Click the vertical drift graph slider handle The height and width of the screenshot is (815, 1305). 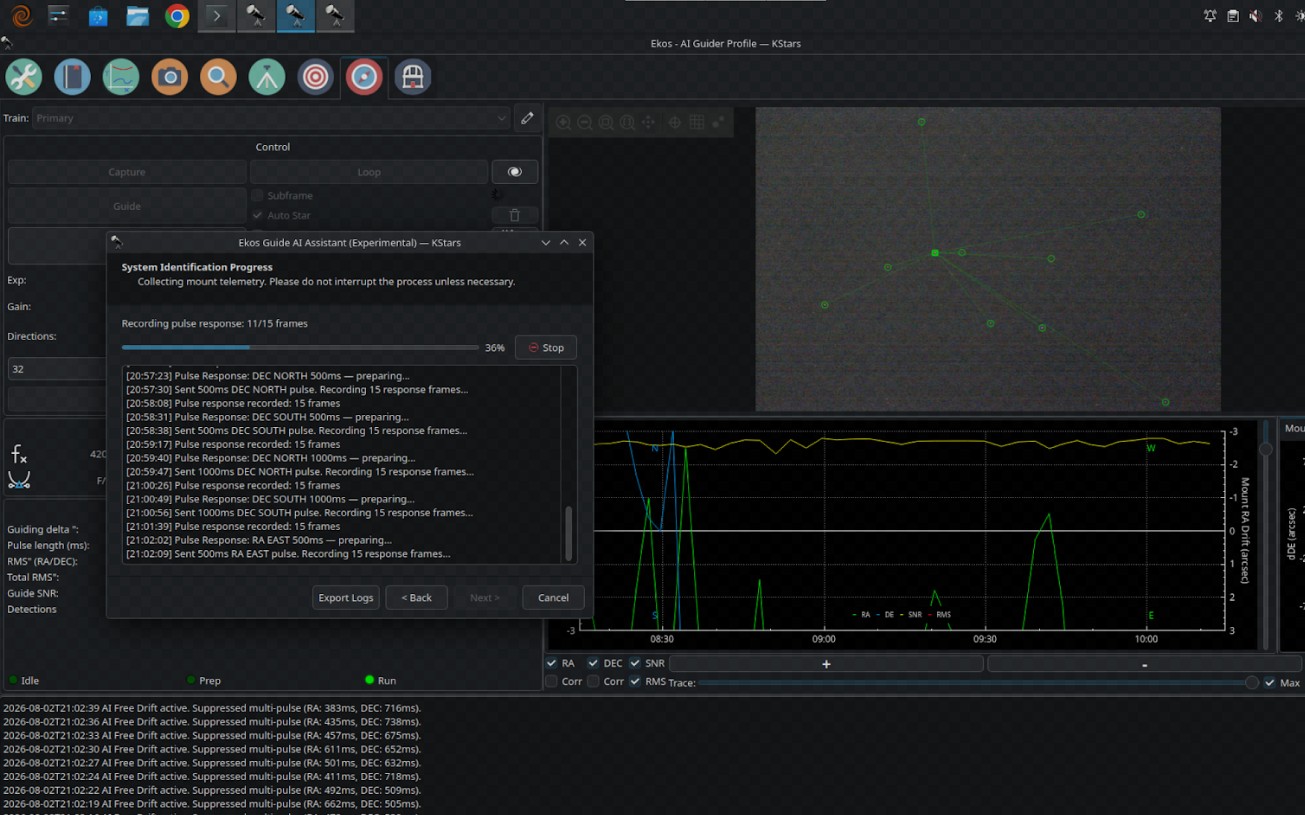point(1266,450)
